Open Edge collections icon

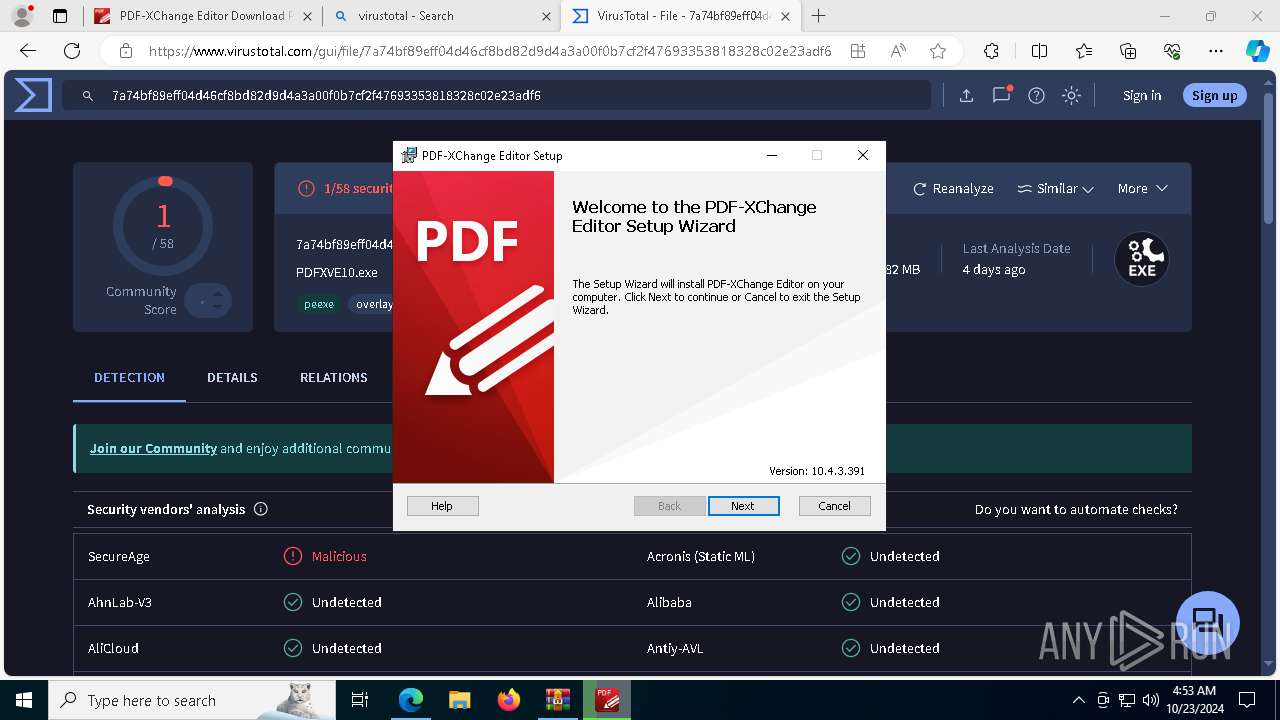click(1128, 51)
